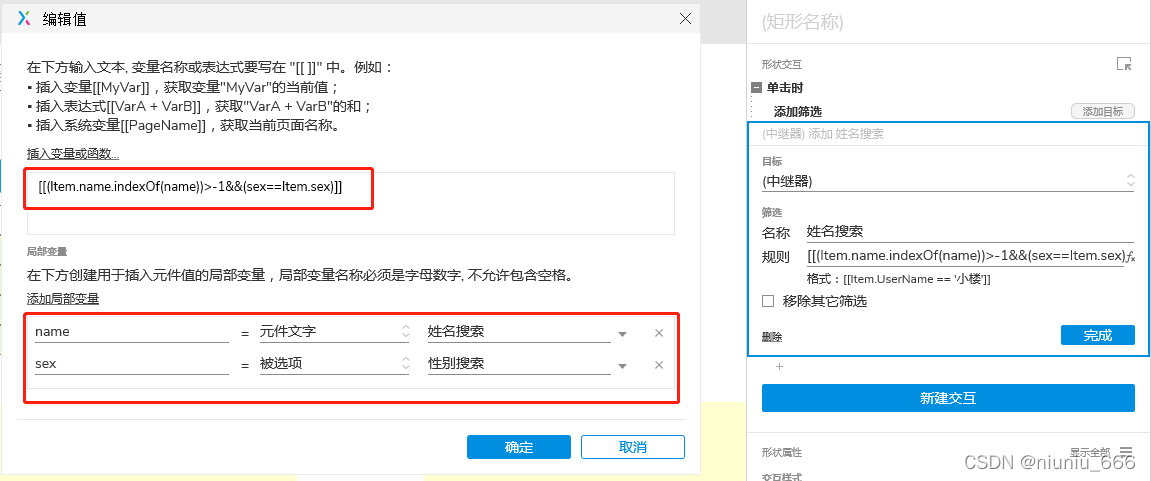1151x481 pixels.
Task: Click the plus icon to add action
Action: [x=780, y=366]
